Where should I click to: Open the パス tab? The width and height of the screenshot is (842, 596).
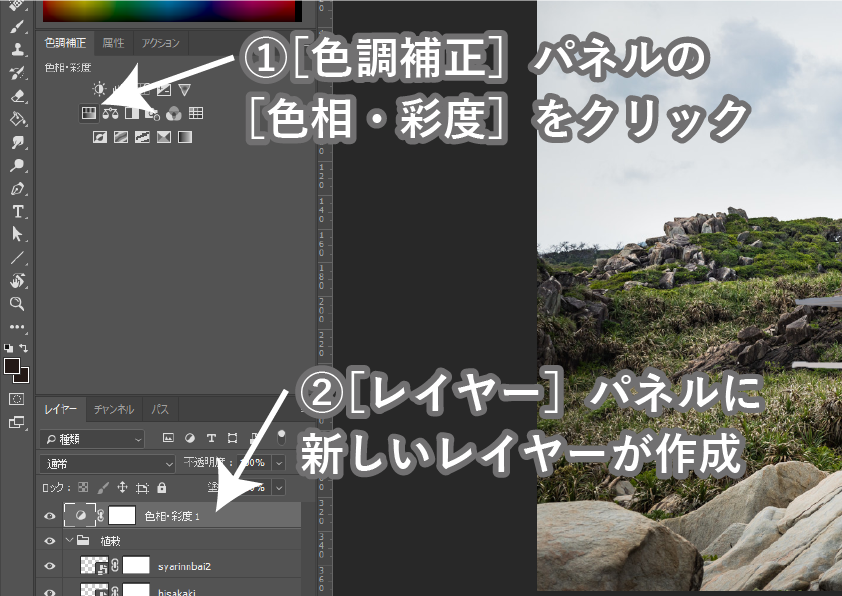coord(159,409)
